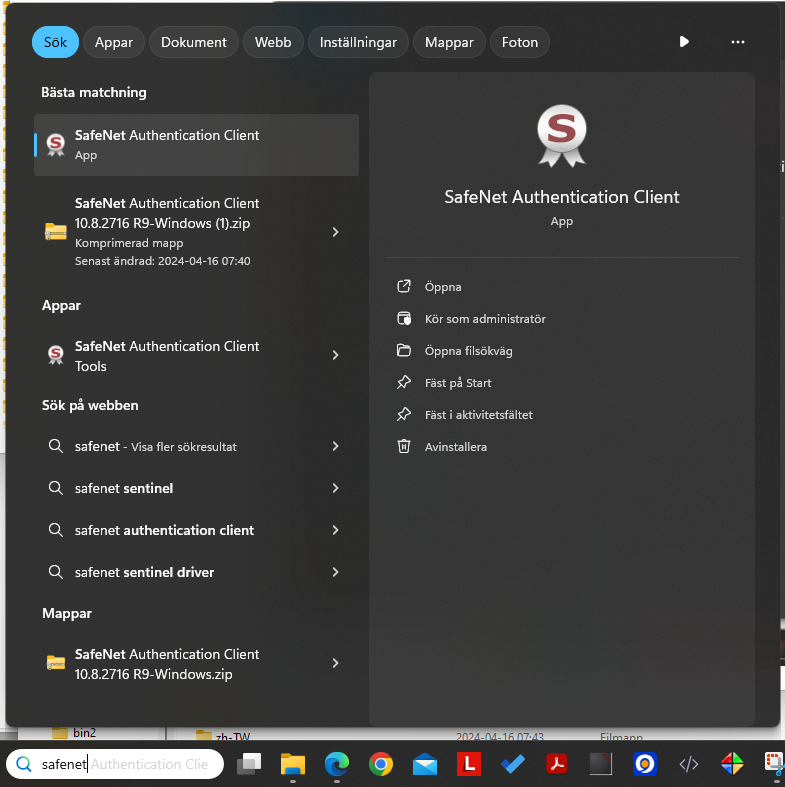
Task: Click the open-external icon beside Öppna
Action: (x=404, y=287)
